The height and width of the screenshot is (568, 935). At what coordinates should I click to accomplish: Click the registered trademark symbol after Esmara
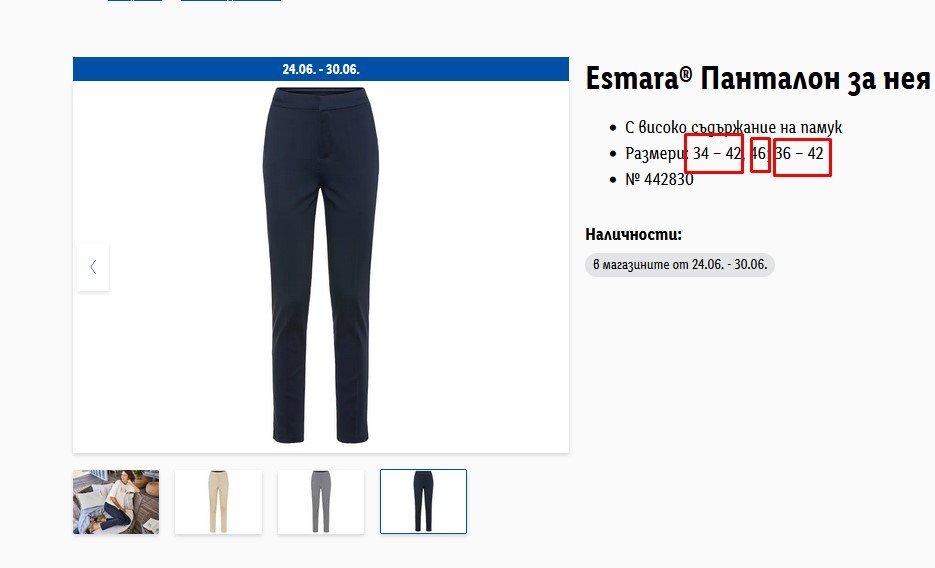coord(685,74)
